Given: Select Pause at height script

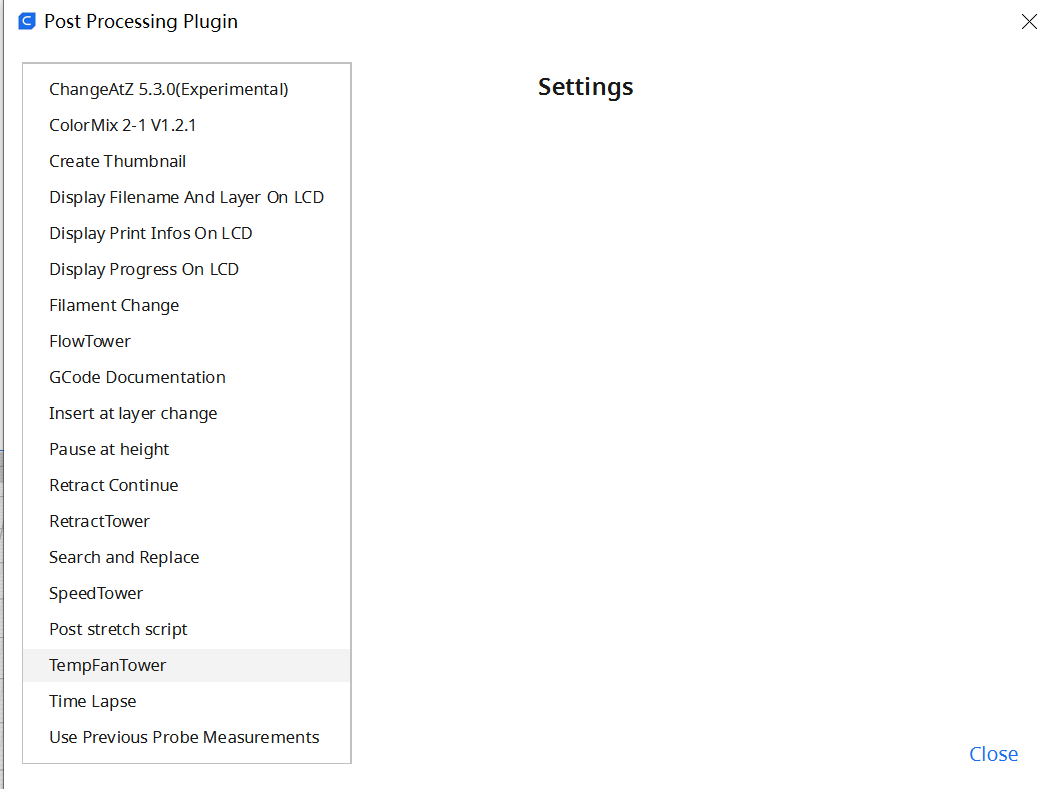Looking at the screenshot, I should click(x=187, y=450).
